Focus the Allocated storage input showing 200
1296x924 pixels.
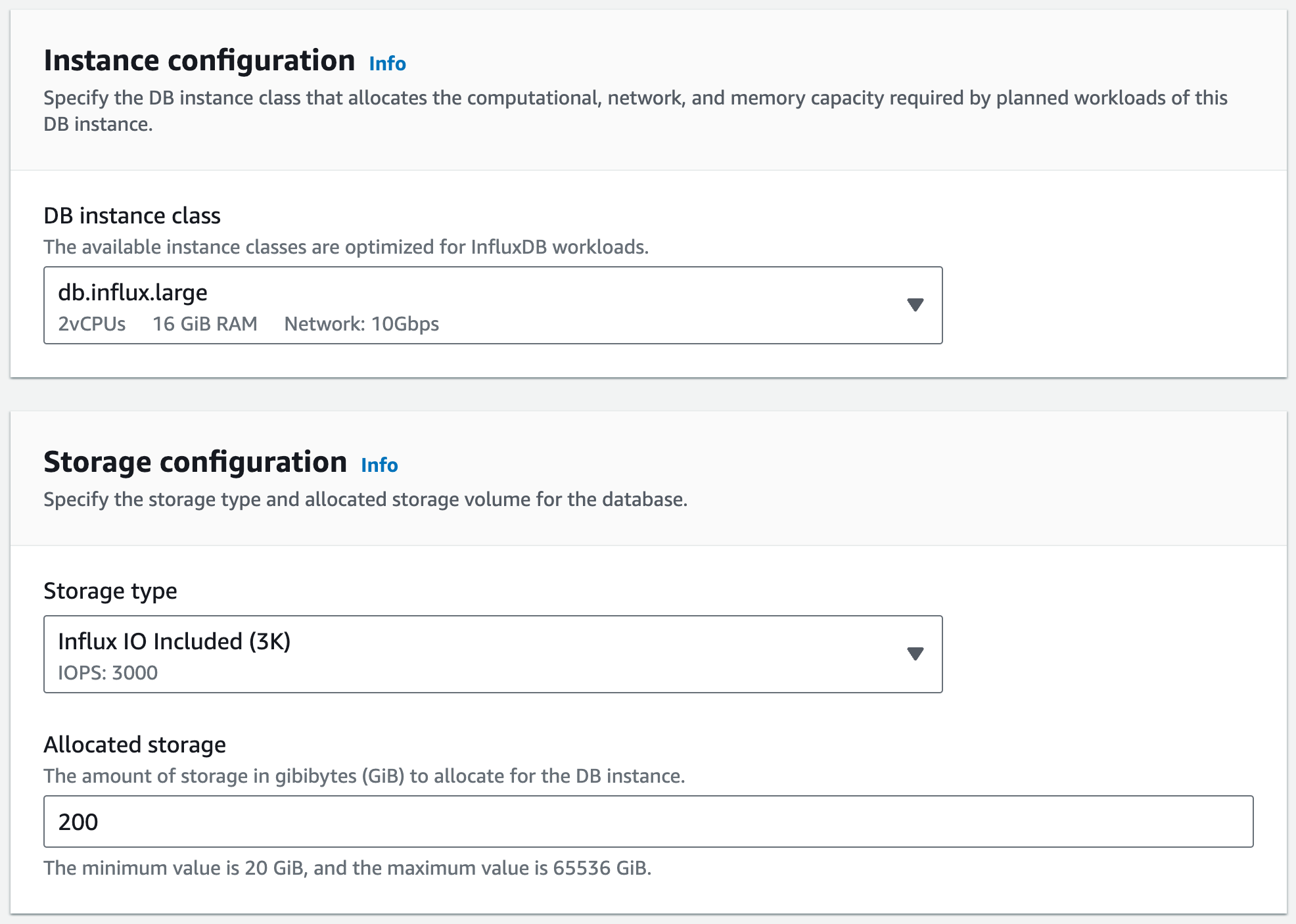[647, 821]
